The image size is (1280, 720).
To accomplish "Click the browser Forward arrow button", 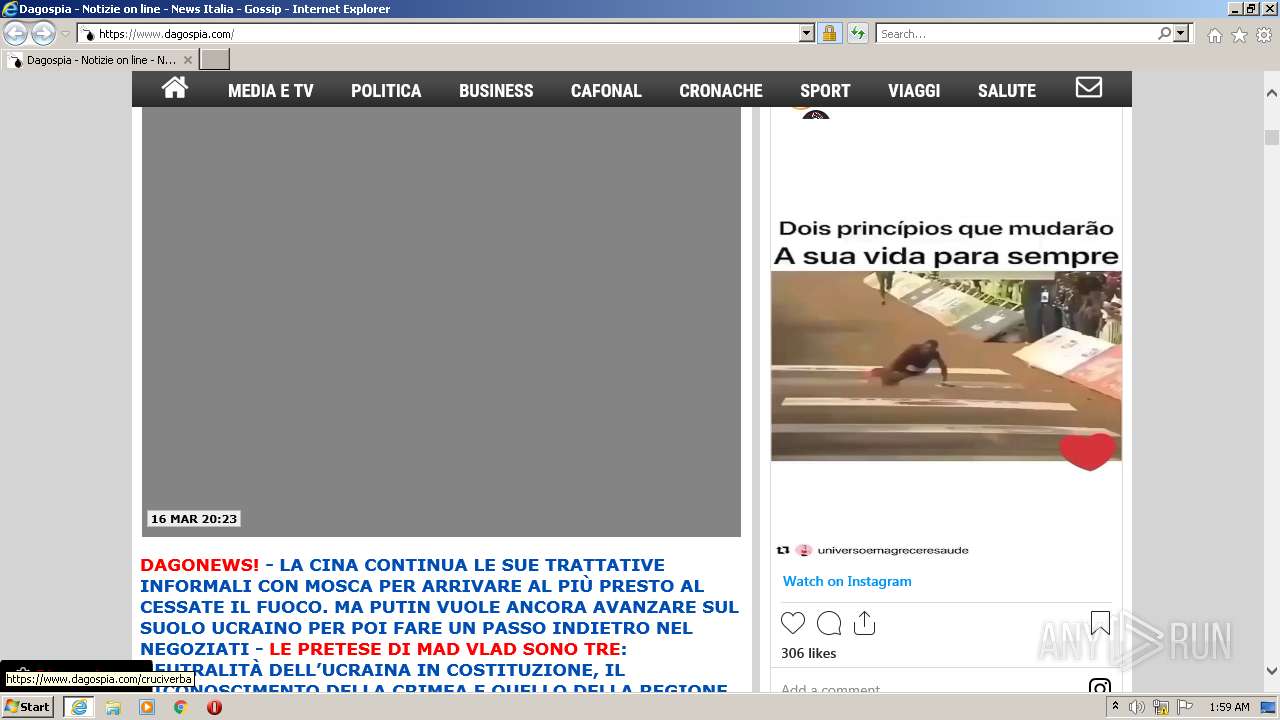I will [43, 34].
